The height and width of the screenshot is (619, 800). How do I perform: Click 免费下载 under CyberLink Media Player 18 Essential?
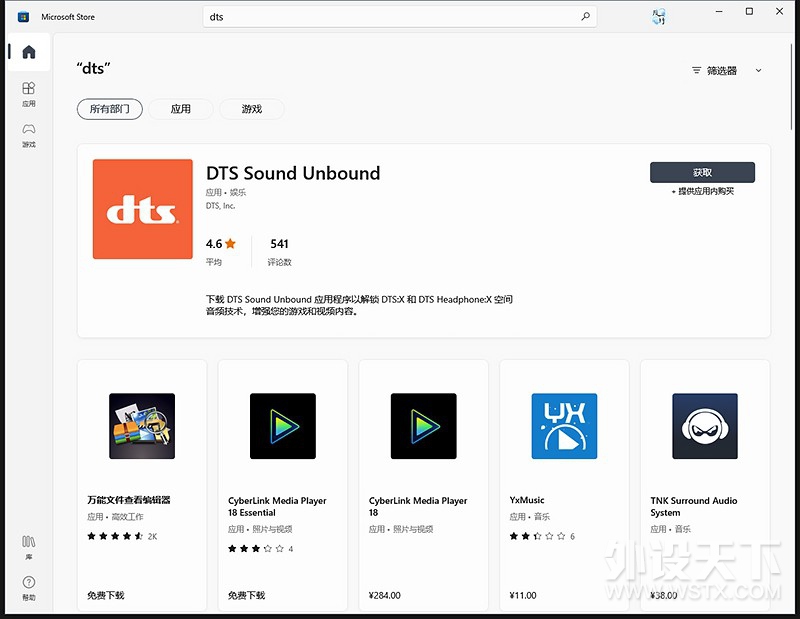point(246,595)
